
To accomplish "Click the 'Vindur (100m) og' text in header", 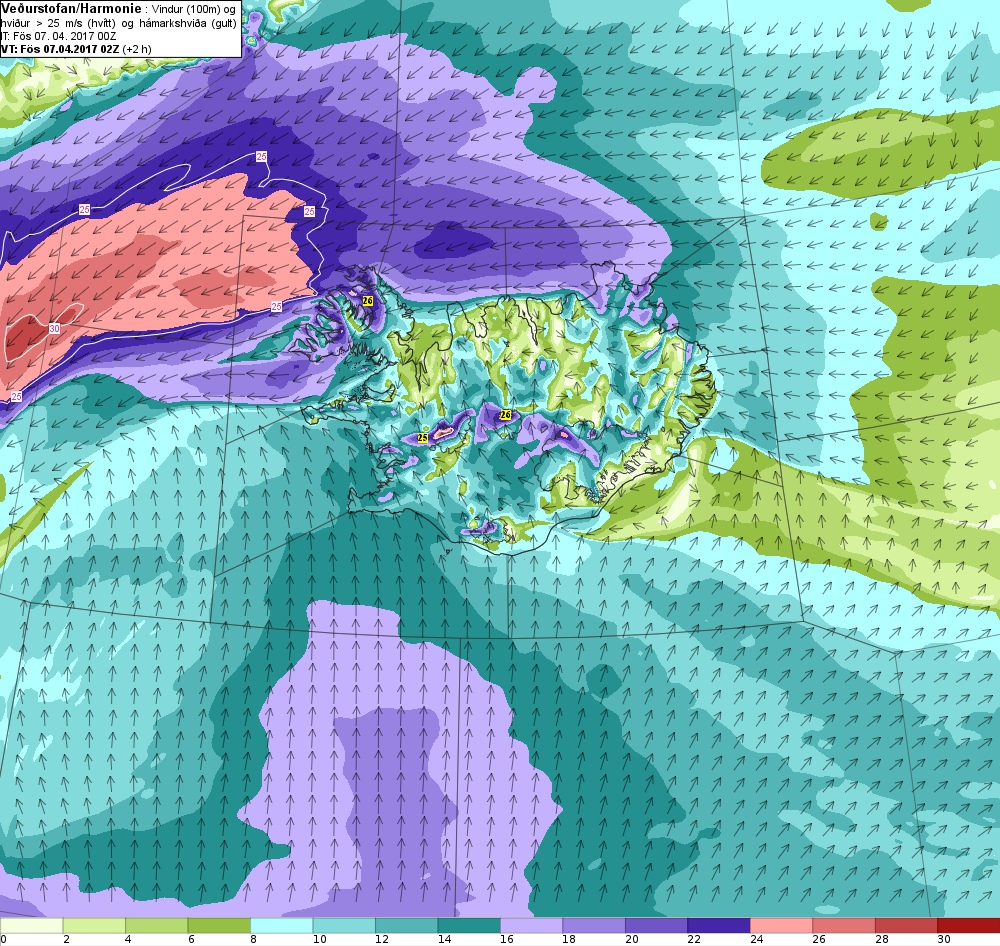I will point(194,9).
